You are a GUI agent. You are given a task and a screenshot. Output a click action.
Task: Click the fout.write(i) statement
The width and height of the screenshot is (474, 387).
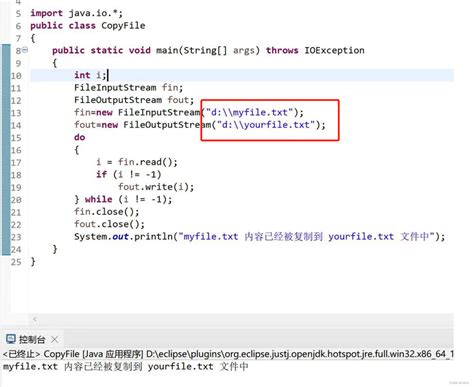click(x=156, y=187)
